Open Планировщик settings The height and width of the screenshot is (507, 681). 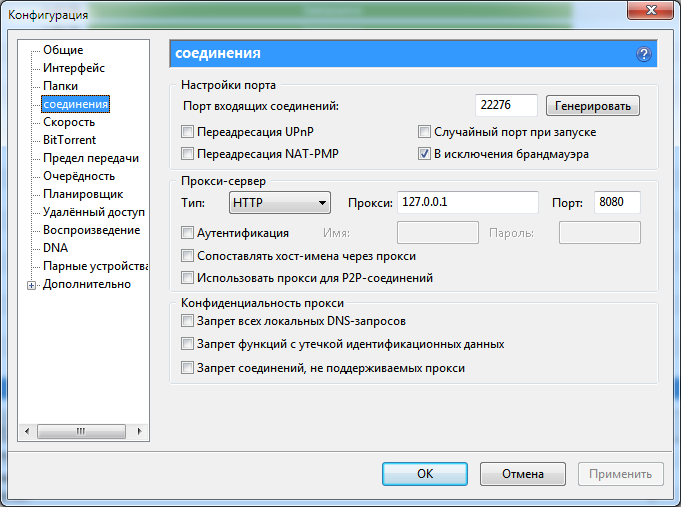click(x=83, y=194)
